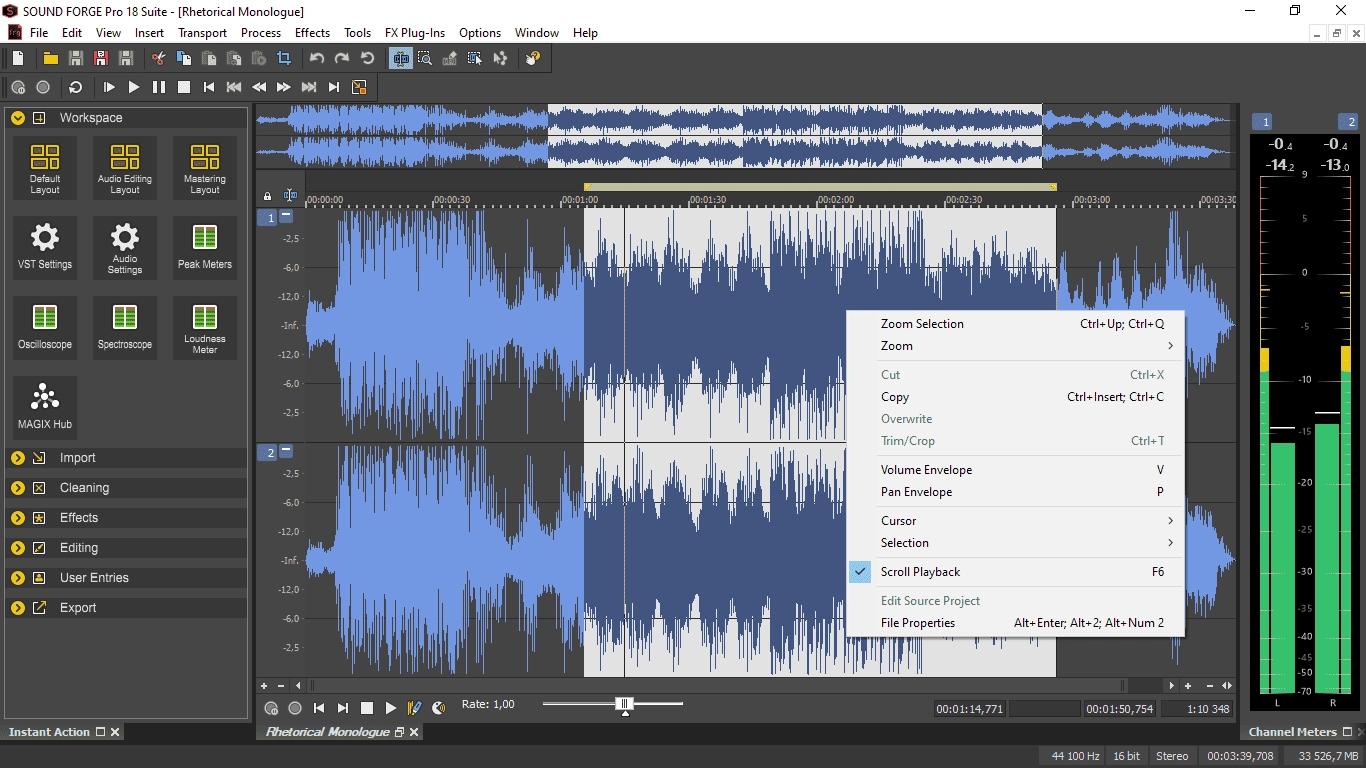
Task: Open the Cursor submenu in the context menu
Action: click(x=1015, y=521)
